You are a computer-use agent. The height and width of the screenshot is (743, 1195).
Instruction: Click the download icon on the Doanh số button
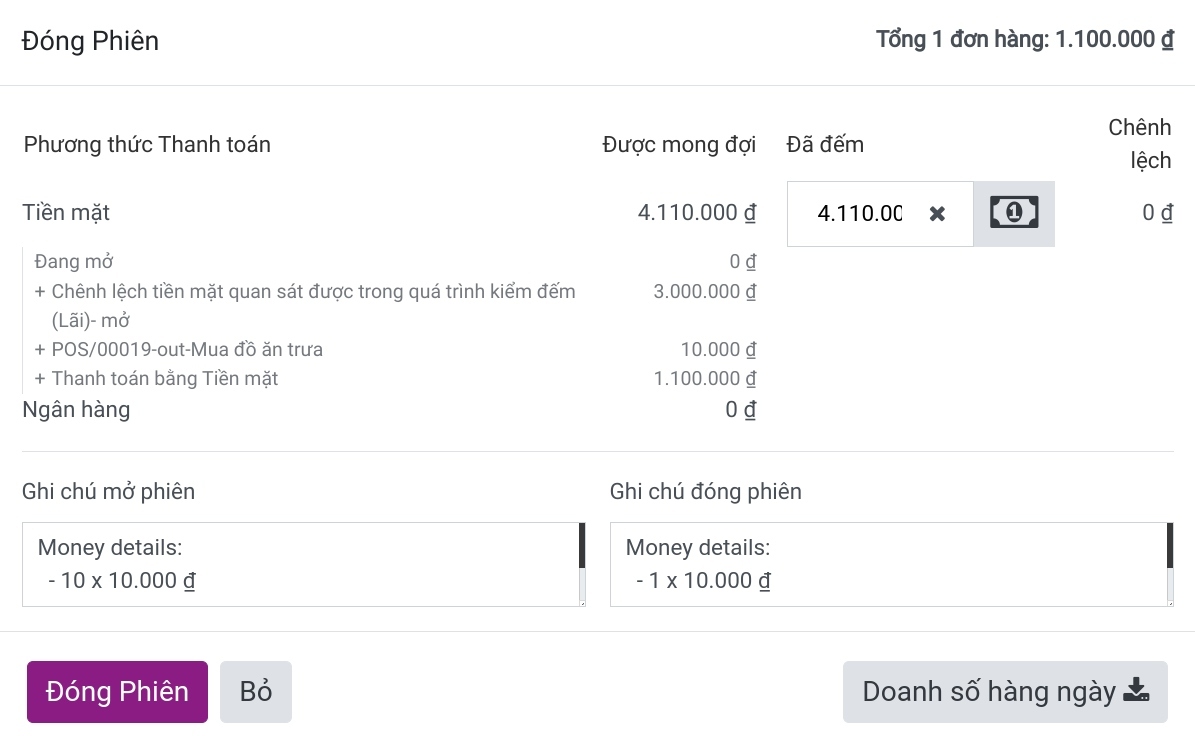pyautogui.click(x=1136, y=690)
